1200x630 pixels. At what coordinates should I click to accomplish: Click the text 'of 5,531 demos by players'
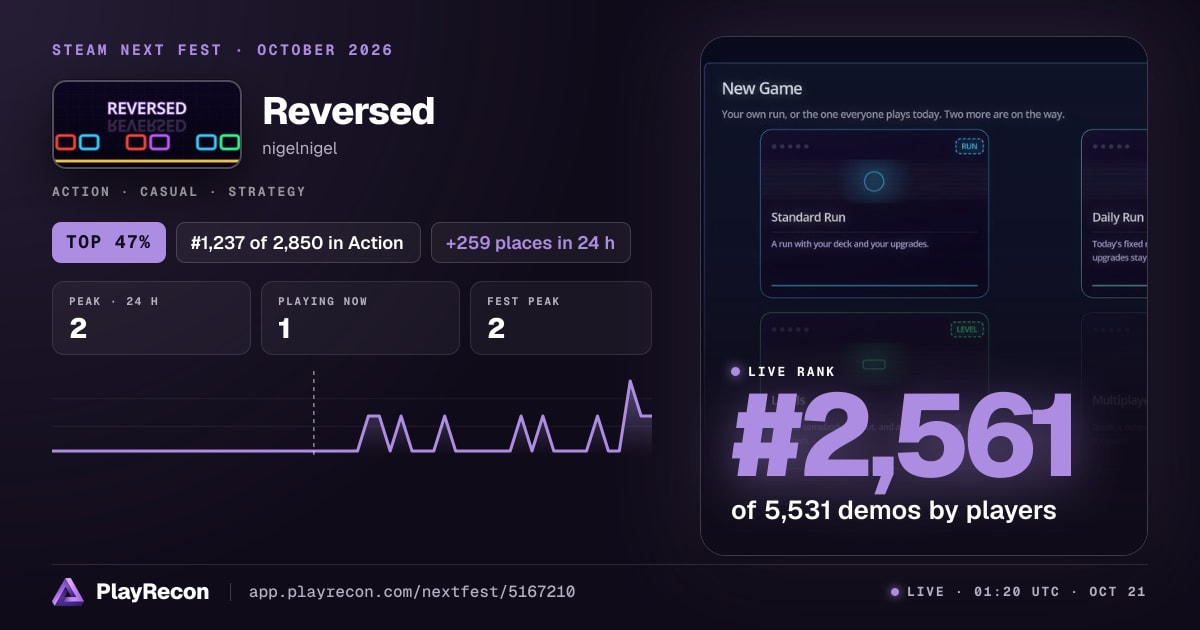(894, 510)
